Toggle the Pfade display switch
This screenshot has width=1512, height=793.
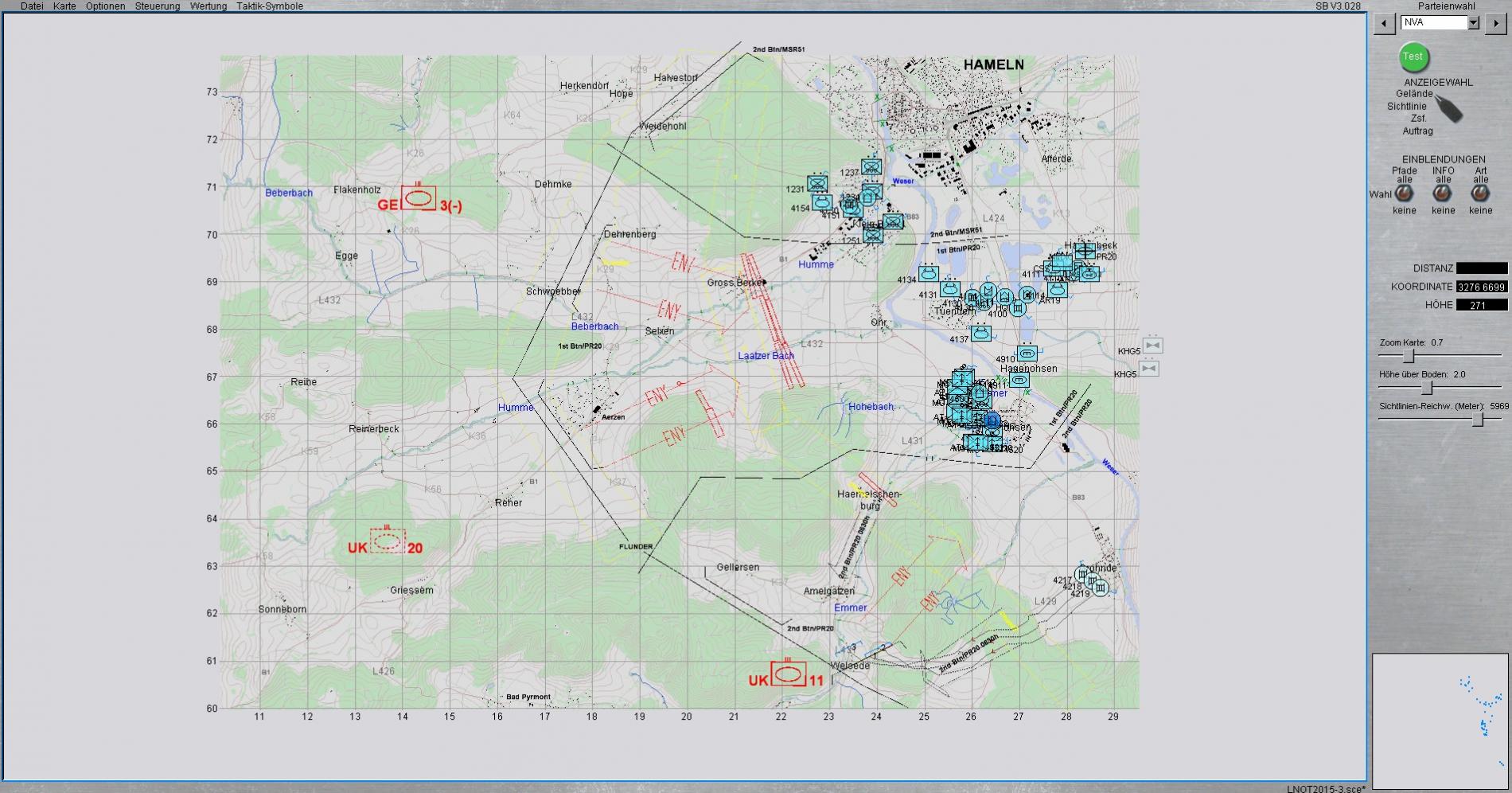click(1405, 193)
